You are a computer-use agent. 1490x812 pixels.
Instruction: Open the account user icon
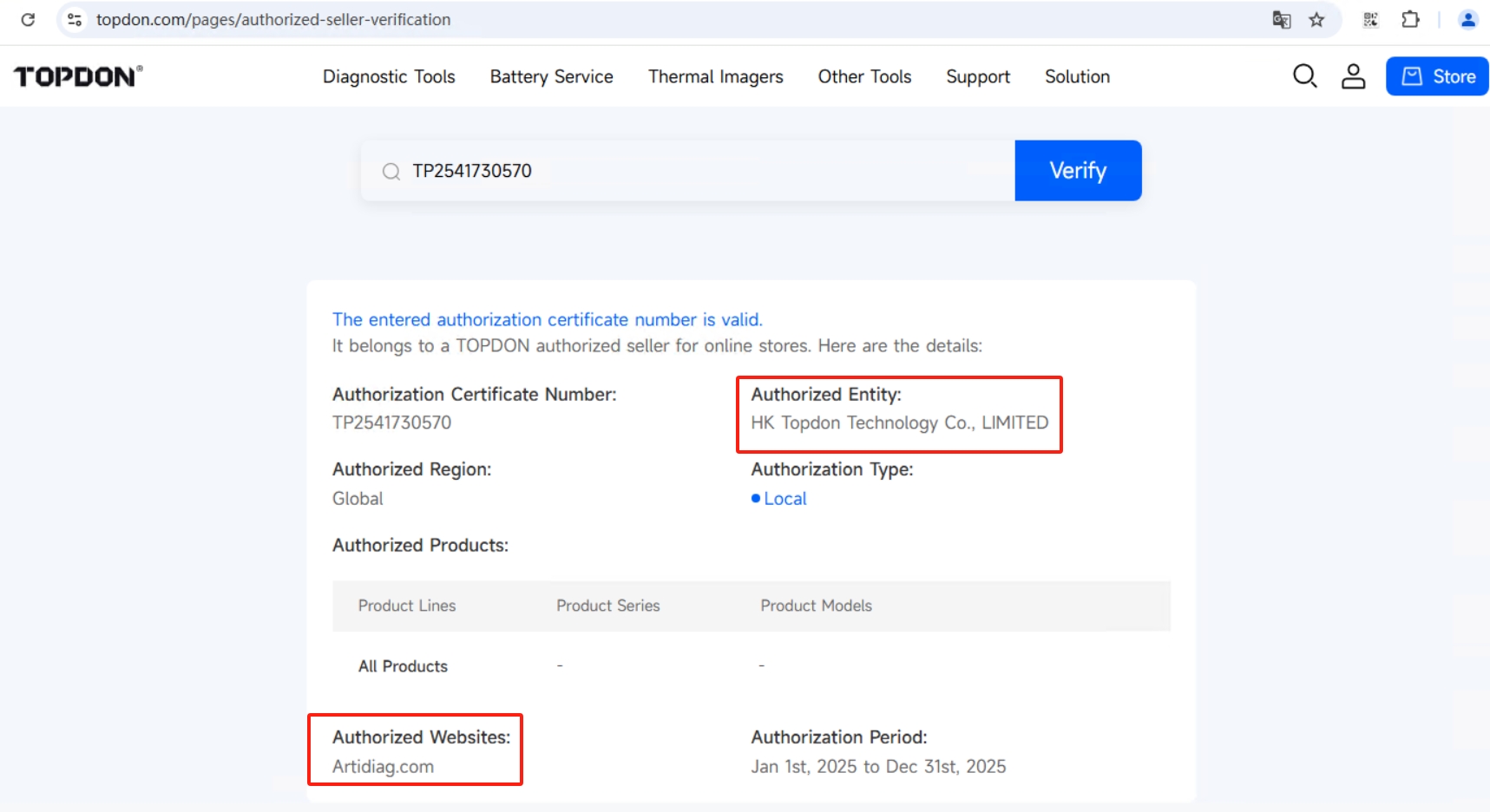point(1354,76)
